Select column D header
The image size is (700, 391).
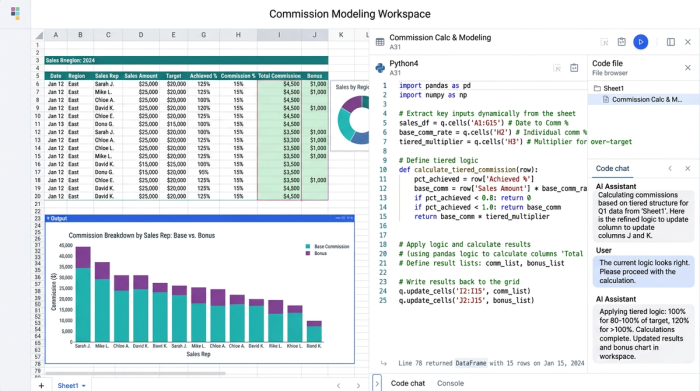(x=141, y=35)
